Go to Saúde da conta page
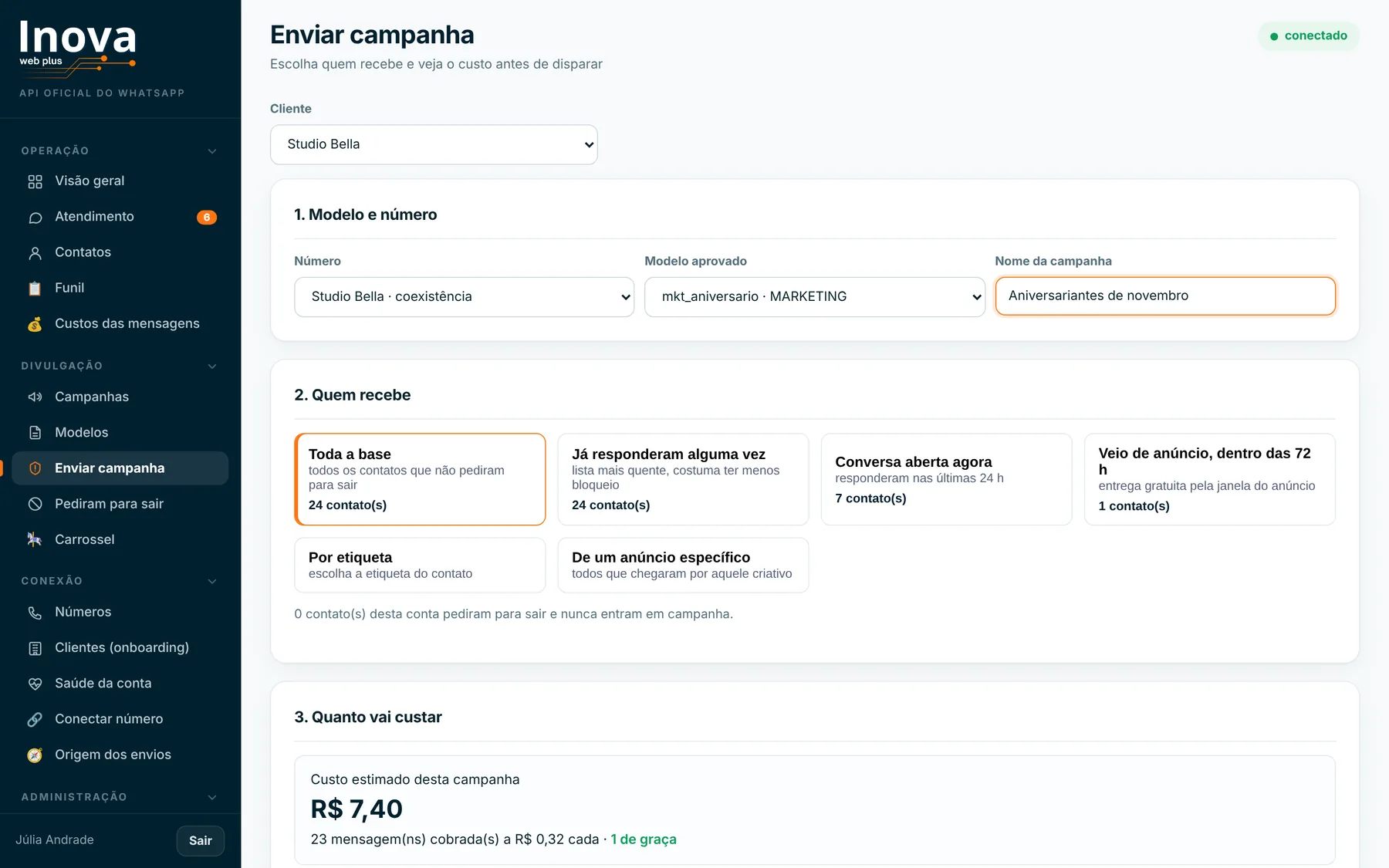 [120, 684]
